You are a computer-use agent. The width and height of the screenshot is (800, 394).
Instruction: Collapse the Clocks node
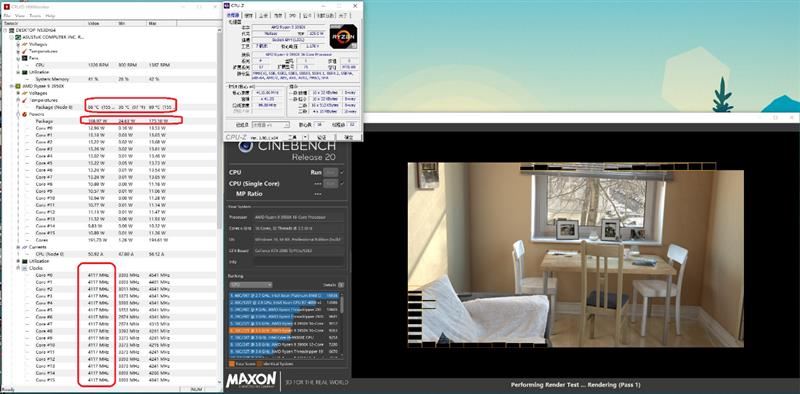pyautogui.click(x=18, y=268)
